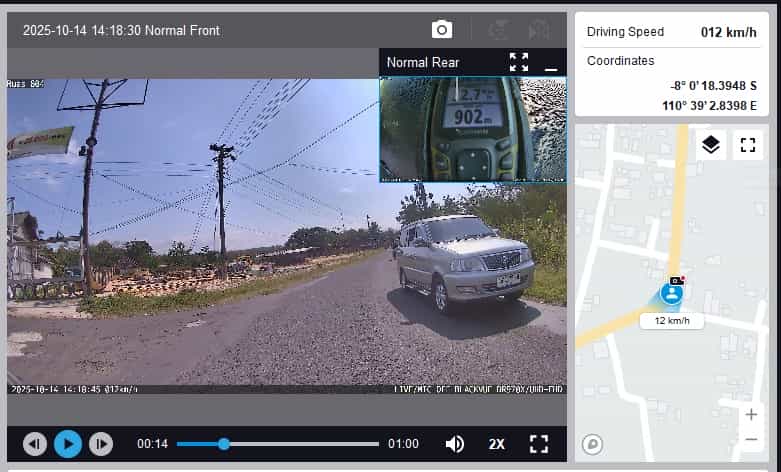Expand the map to fullscreen
Viewport: 781px width, 472px height.
[x=747, y=145]
